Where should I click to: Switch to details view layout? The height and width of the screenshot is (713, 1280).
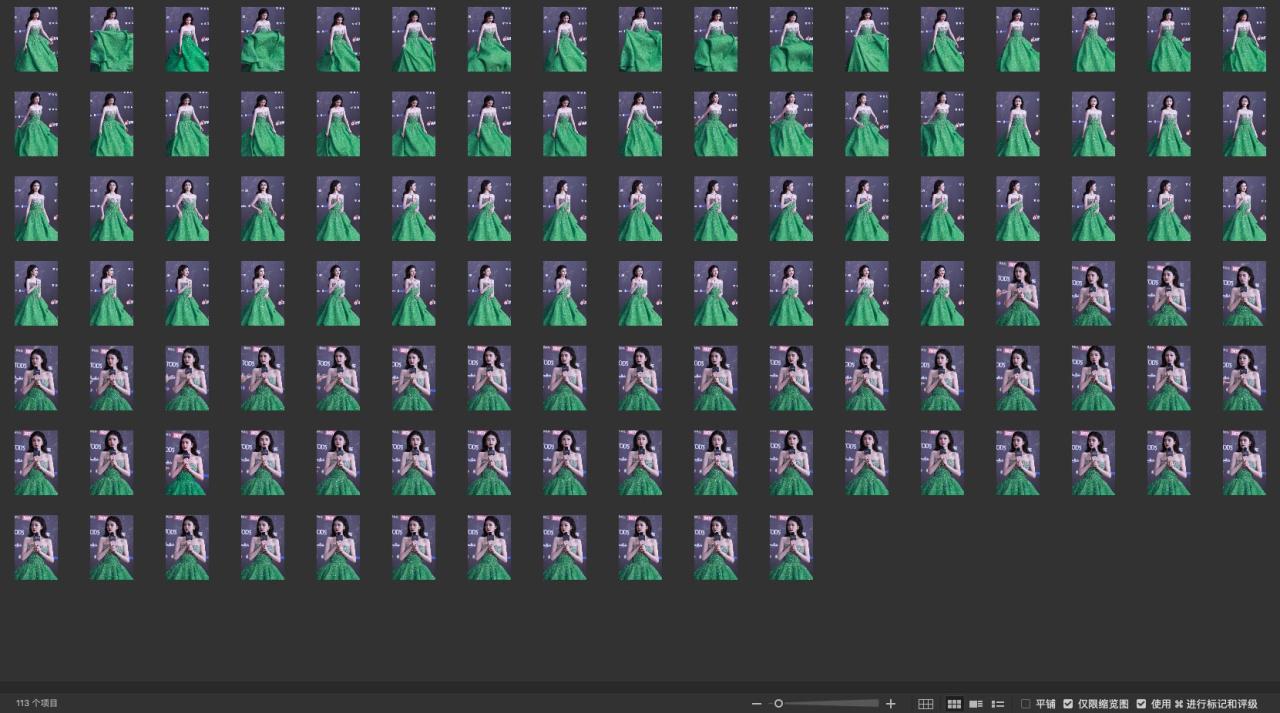(976, 704)
